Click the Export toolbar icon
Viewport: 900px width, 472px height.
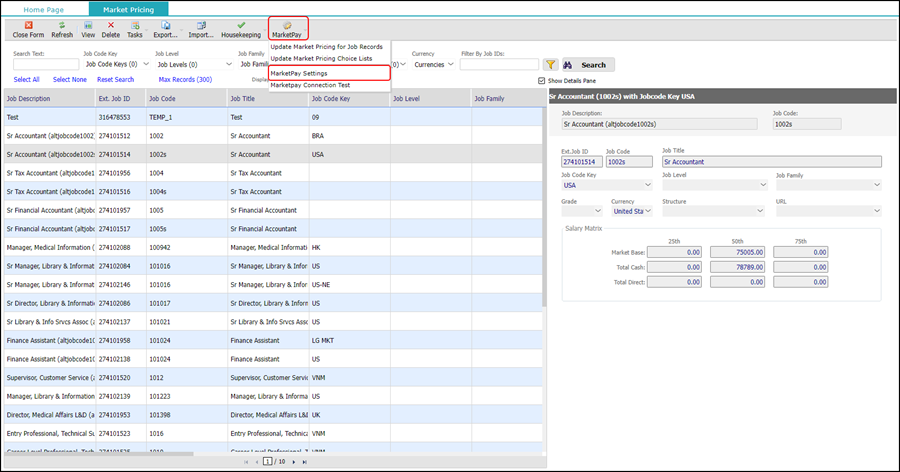point(165,25)
